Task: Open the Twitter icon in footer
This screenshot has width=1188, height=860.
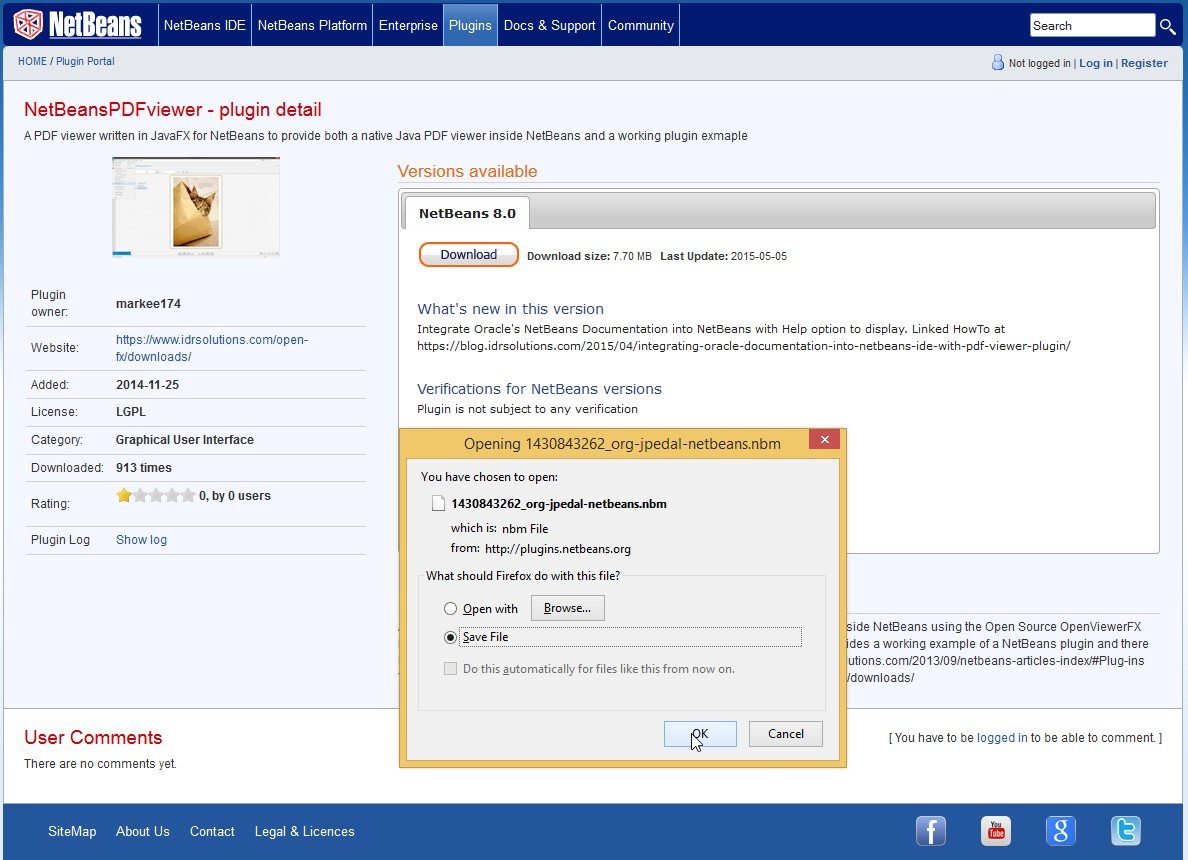Action: pyautogui.click(x=1125, y=831)
